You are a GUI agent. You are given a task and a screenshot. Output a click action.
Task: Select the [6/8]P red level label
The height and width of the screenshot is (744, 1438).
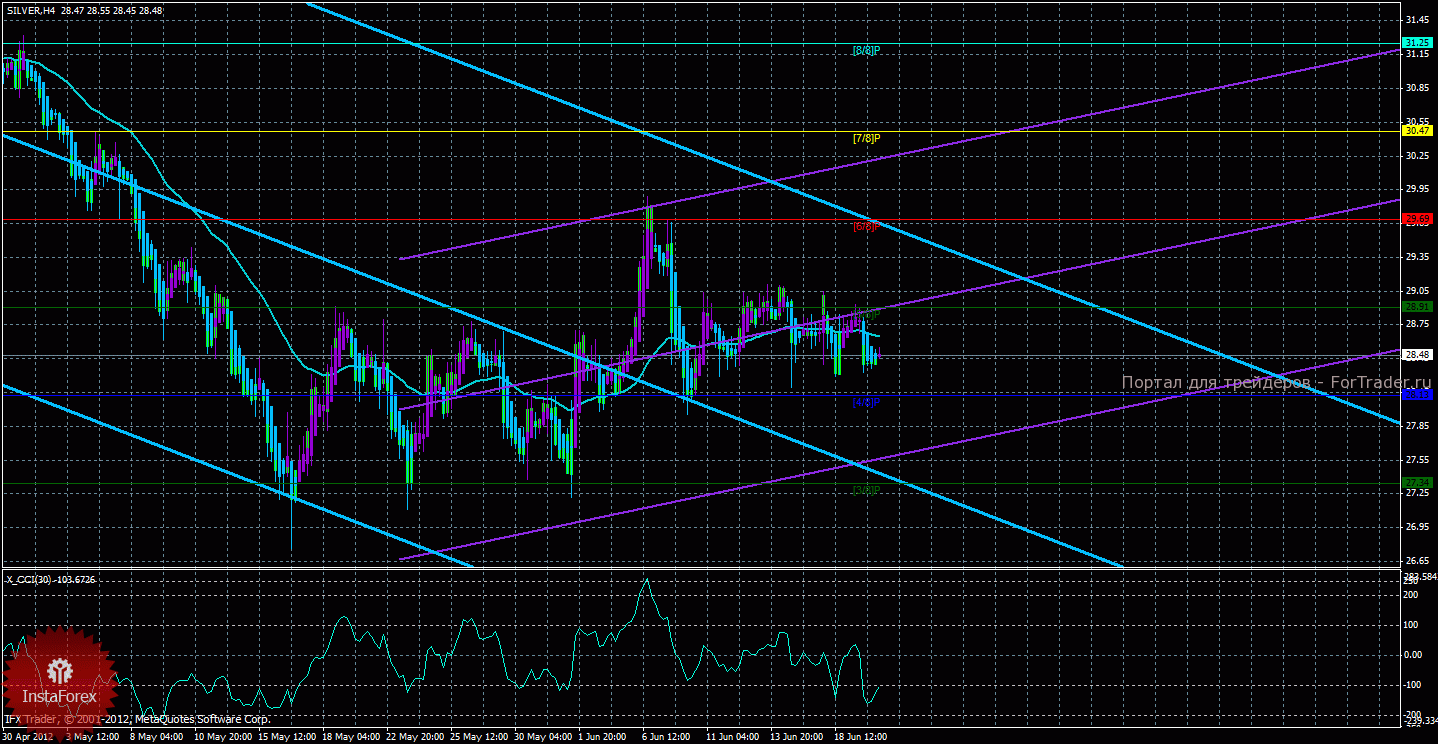[x=866, y=226]
